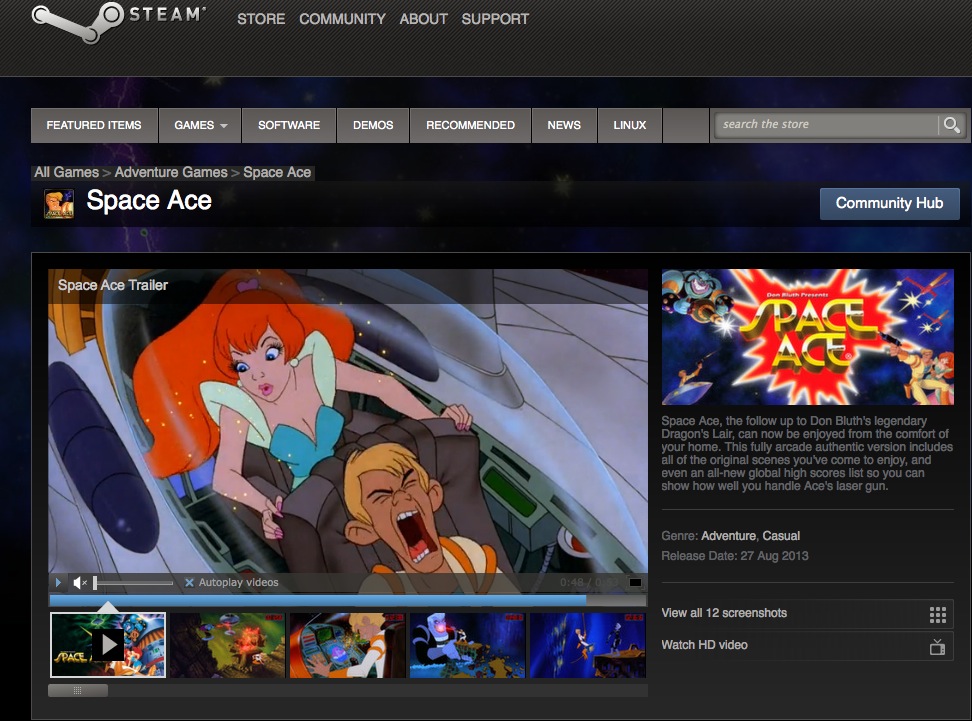Watch the HD video
This screenshot has width=972, height=721.
[807, 645]
